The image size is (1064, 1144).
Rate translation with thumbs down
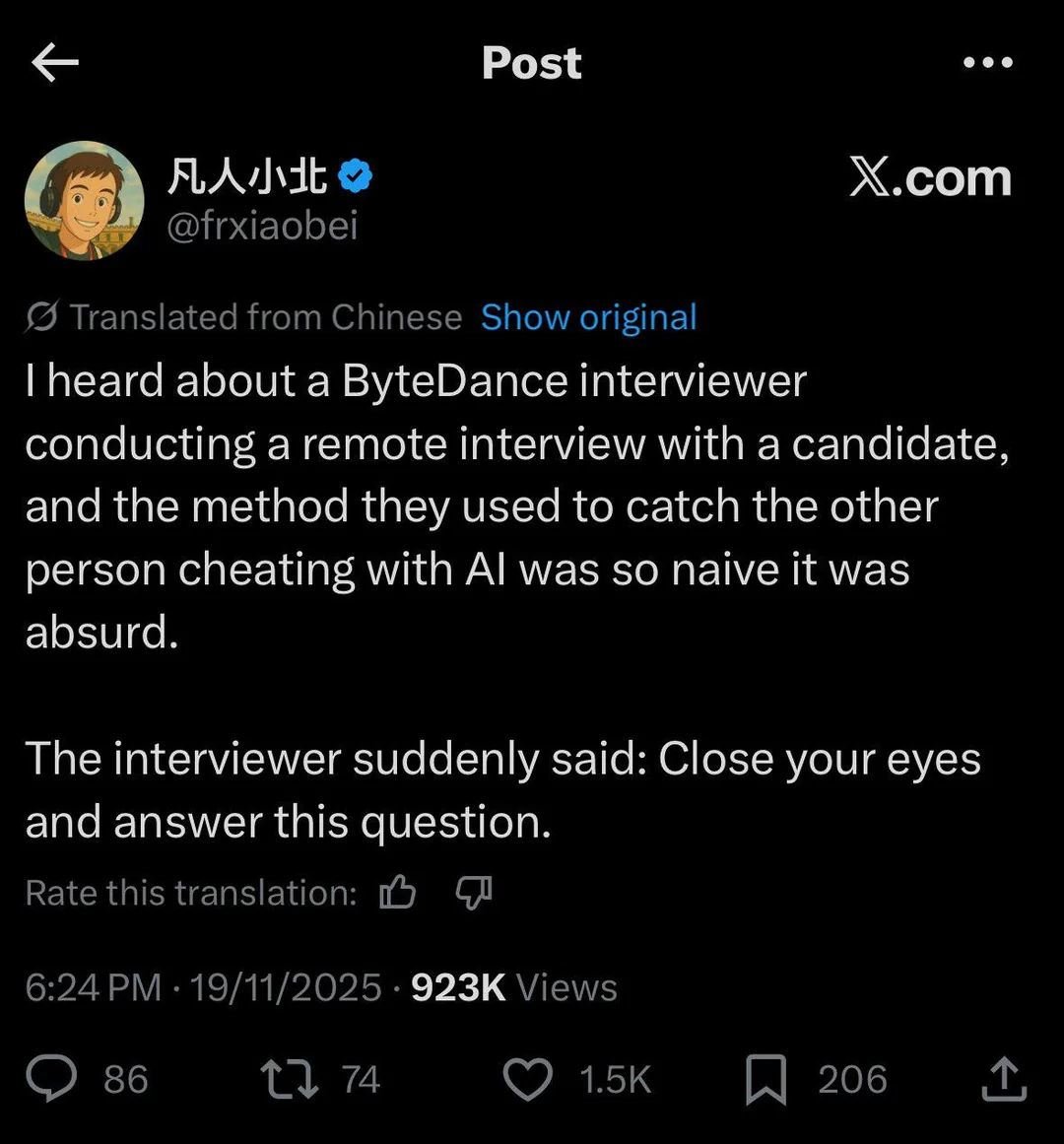point(474,893)
